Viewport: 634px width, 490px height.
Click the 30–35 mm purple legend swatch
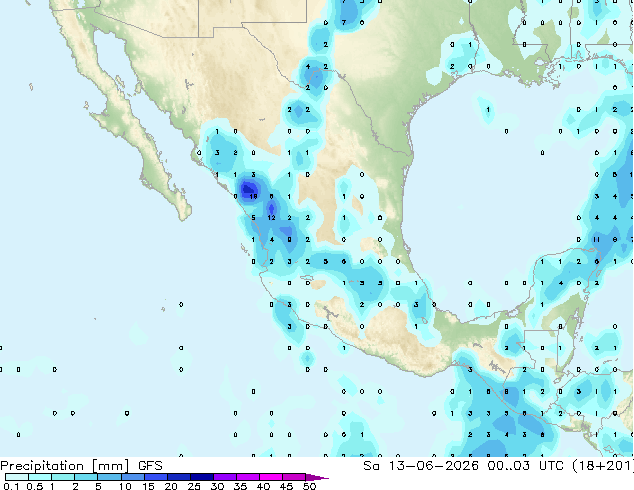point(224,477)
